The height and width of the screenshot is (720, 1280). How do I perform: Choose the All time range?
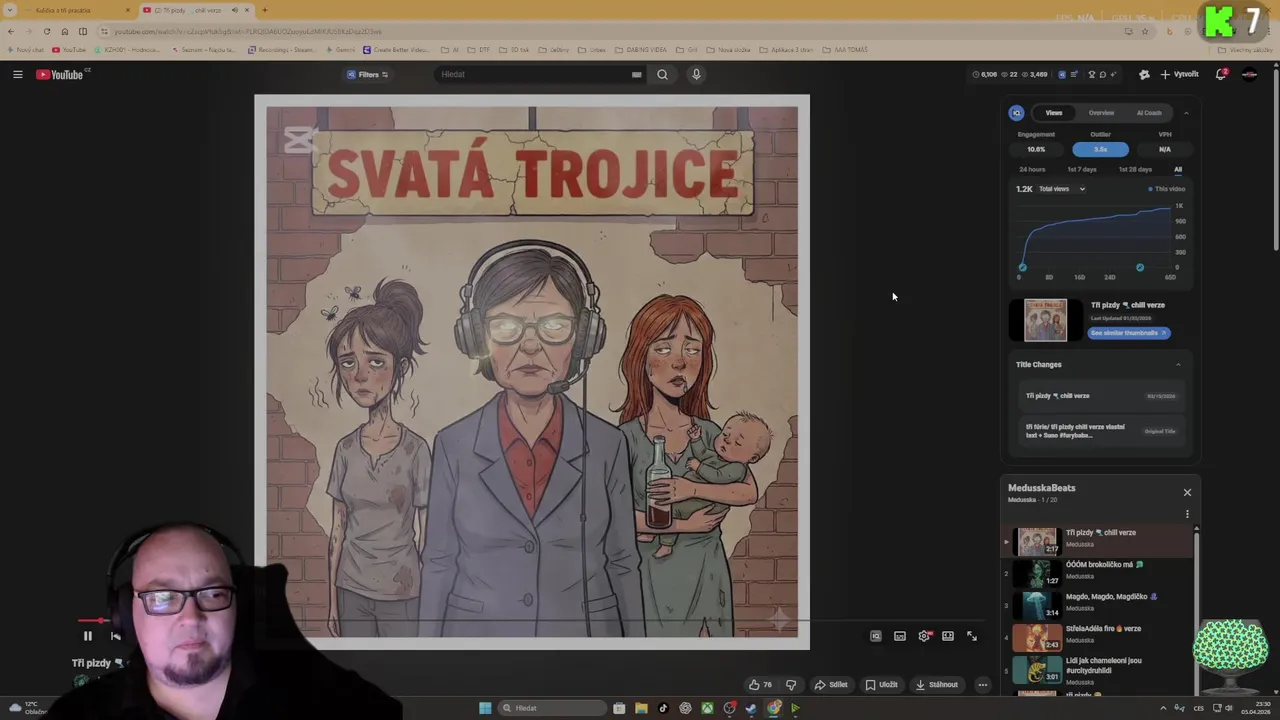[1178, 170]
